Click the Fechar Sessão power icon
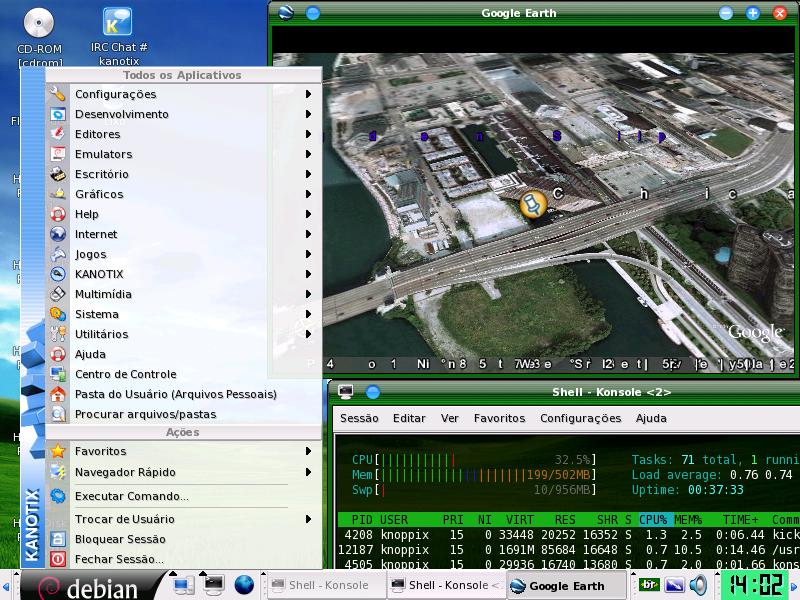 pos(58,559)
